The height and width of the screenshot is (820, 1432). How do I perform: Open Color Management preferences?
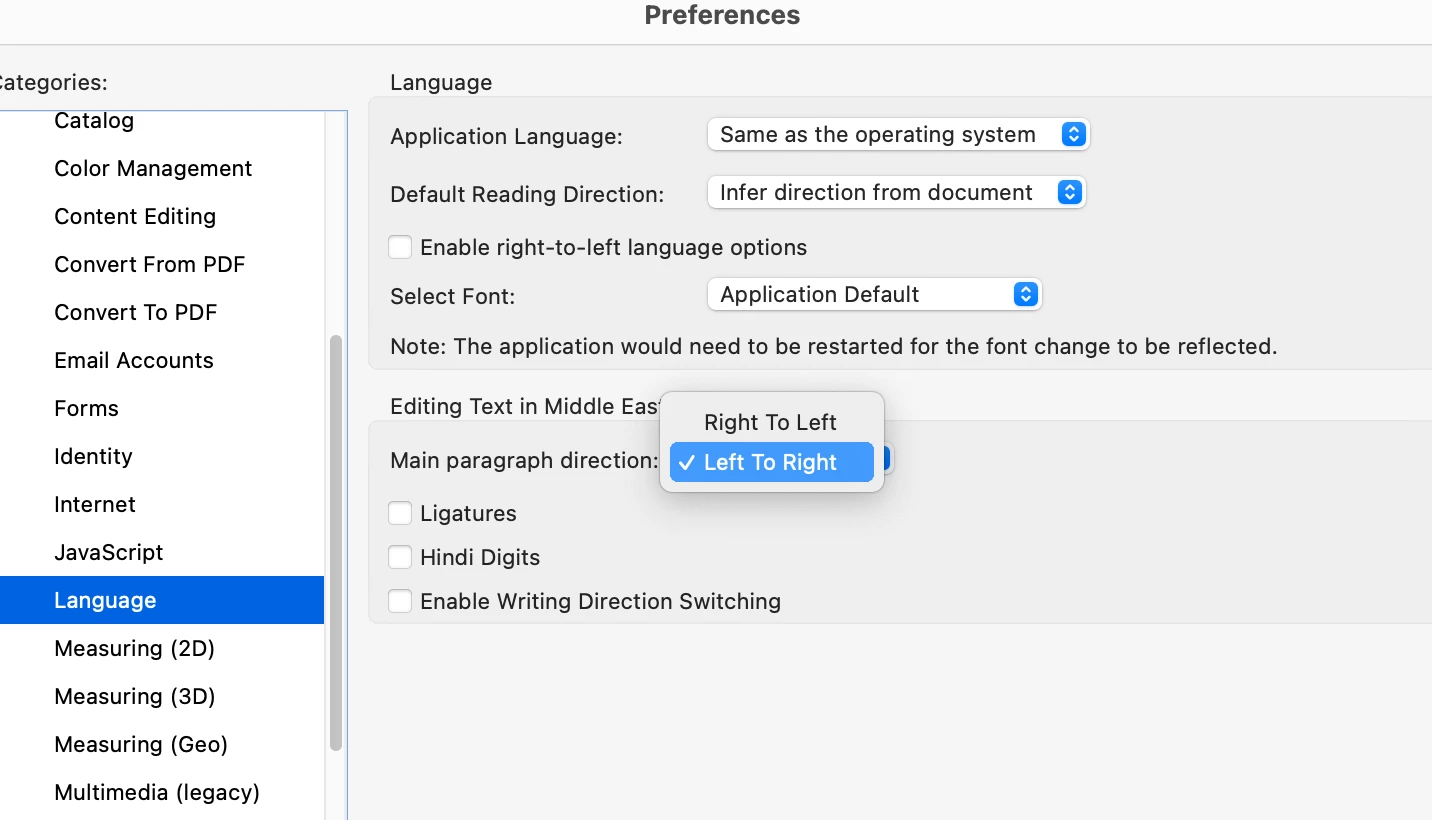(153, 169)
